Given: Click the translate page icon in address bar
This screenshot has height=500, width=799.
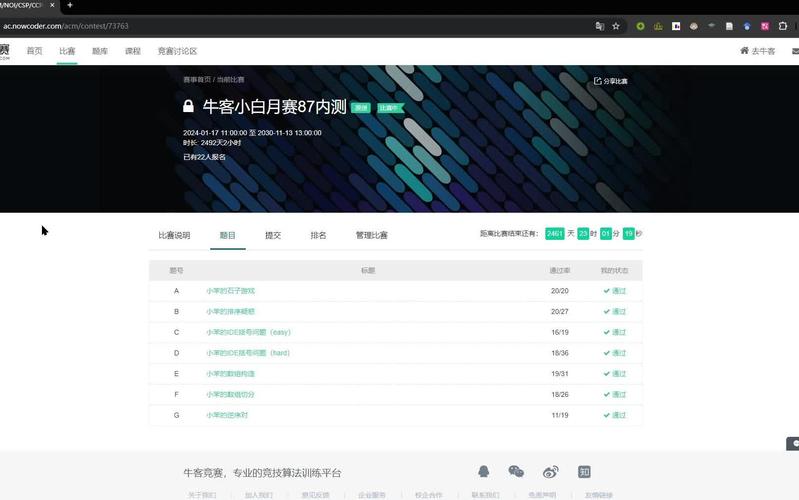Looking at the screenshot, I should [x=600, y=26].
